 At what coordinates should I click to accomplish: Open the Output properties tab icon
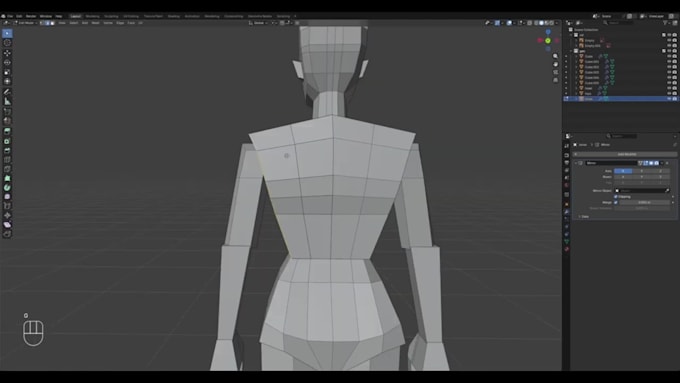tap(566, 163)
